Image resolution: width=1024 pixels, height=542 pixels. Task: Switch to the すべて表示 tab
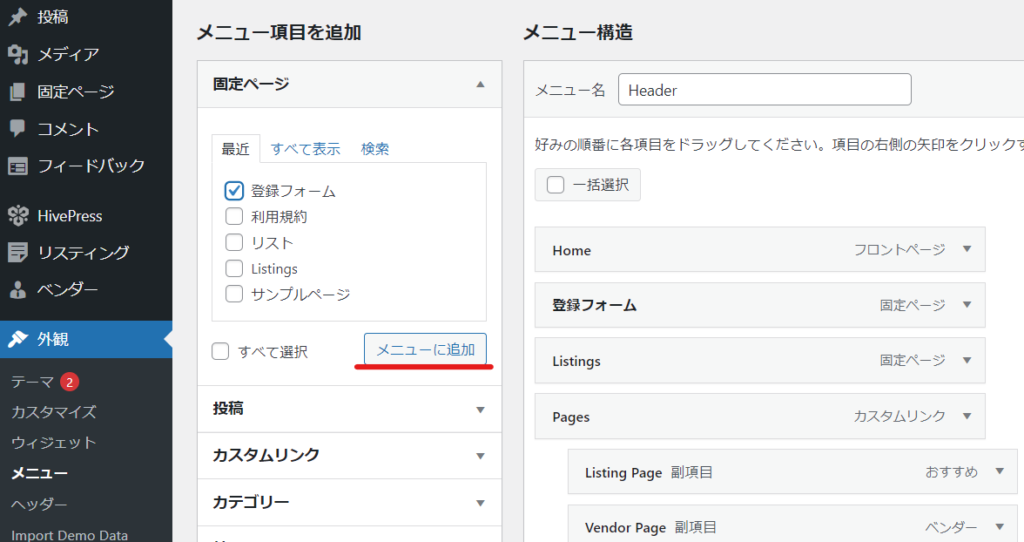click(305, 149)
